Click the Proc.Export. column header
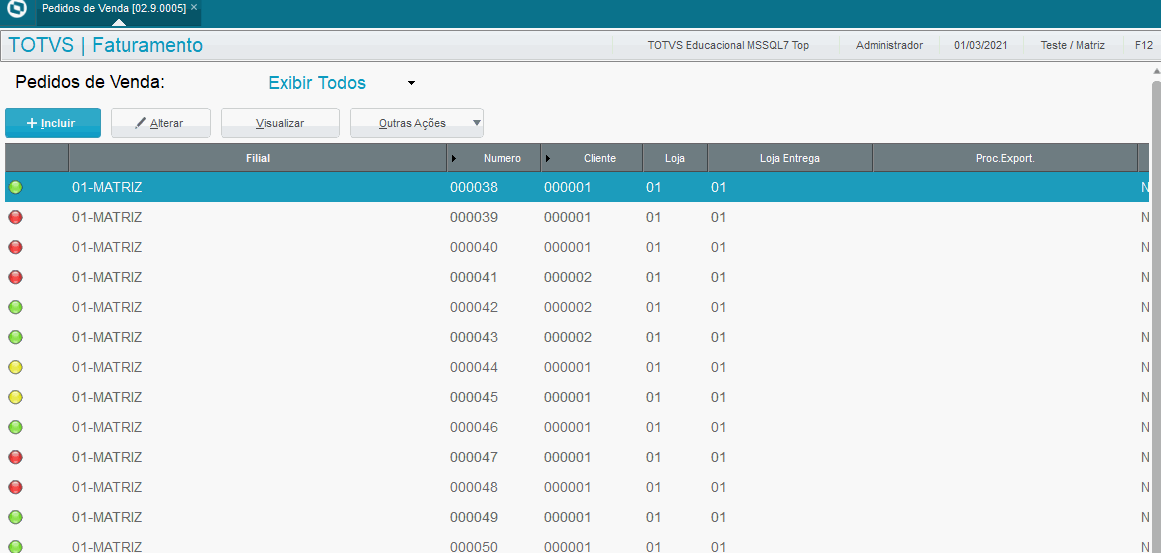This screenshot has height=553, width=1161. pyautogui.click(x=1005, y=158)
